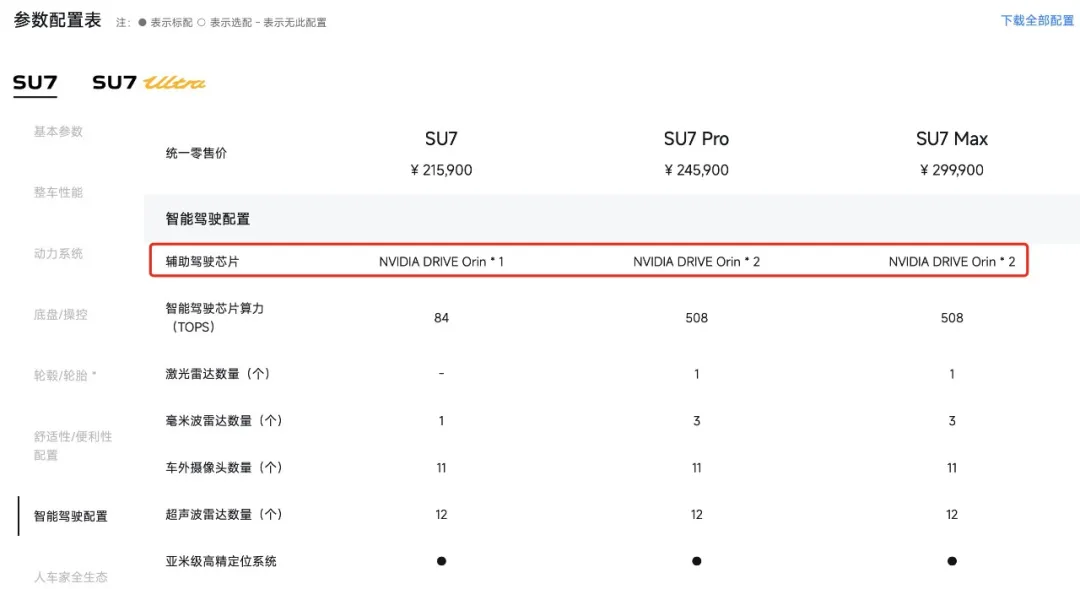The width and height of the screenshot is (1080, 589).
Task: Click the 亚米级高精定位系统 dot for SU7 Max
Action: pos(952,561)
